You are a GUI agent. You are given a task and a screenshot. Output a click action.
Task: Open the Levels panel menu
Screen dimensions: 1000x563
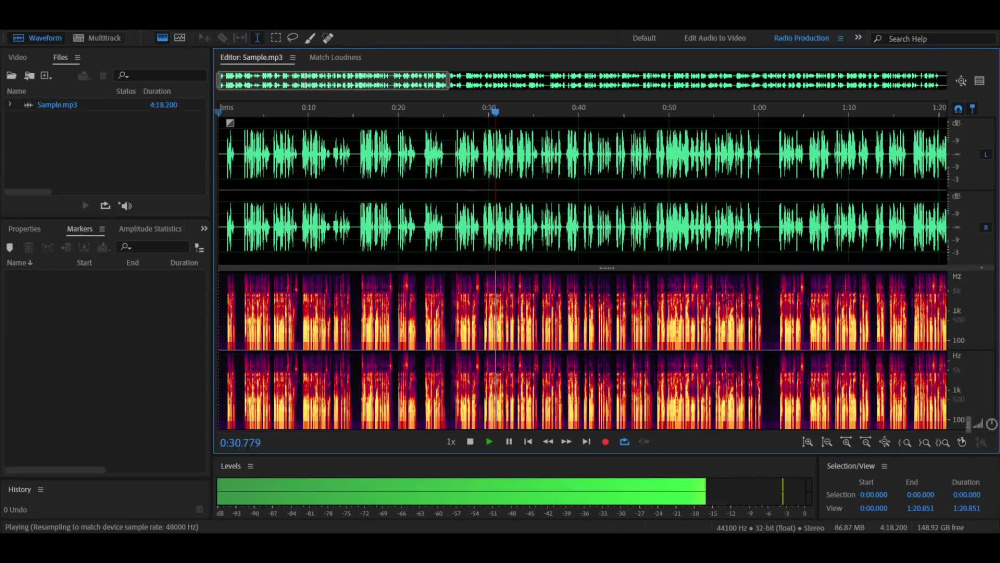pos(251,466)
